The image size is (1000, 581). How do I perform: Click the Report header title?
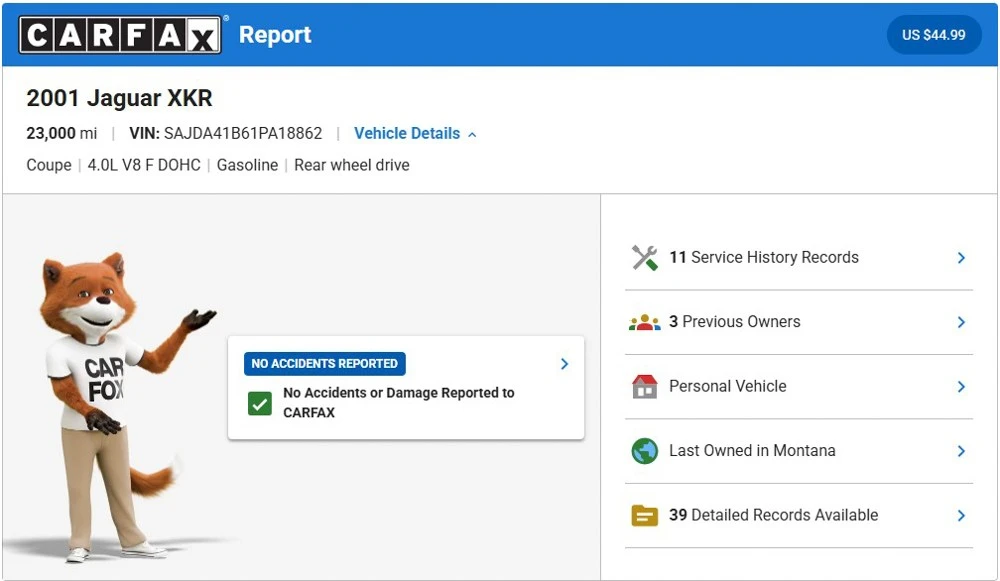coord(275,34)
